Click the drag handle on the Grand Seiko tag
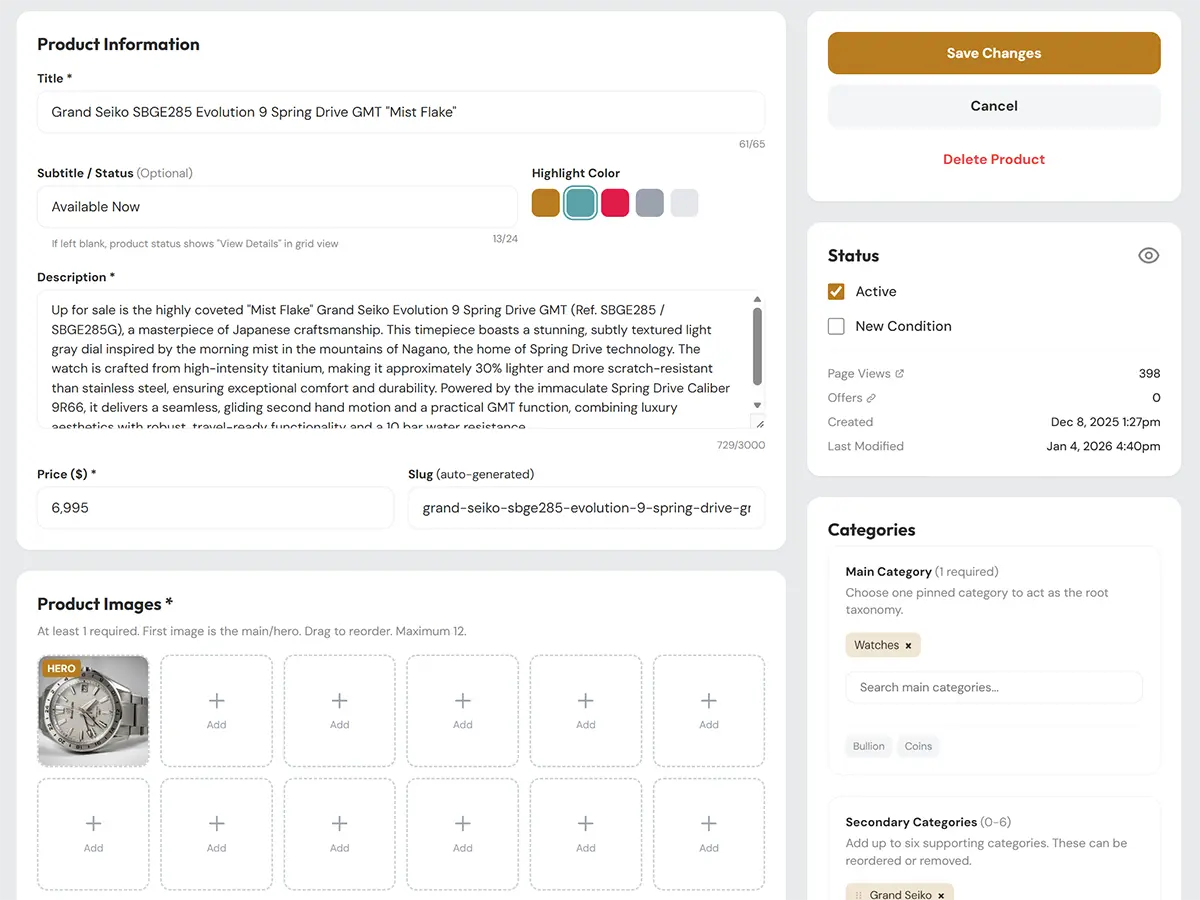The width and height of the screenshot is (1200, 900). pos(859,894)
